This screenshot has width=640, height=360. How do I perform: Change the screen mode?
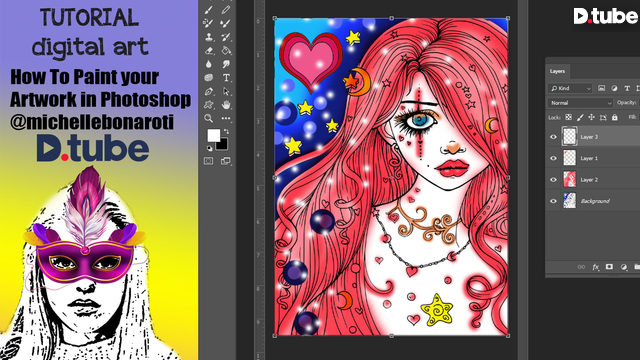click(x=225, y=161)
